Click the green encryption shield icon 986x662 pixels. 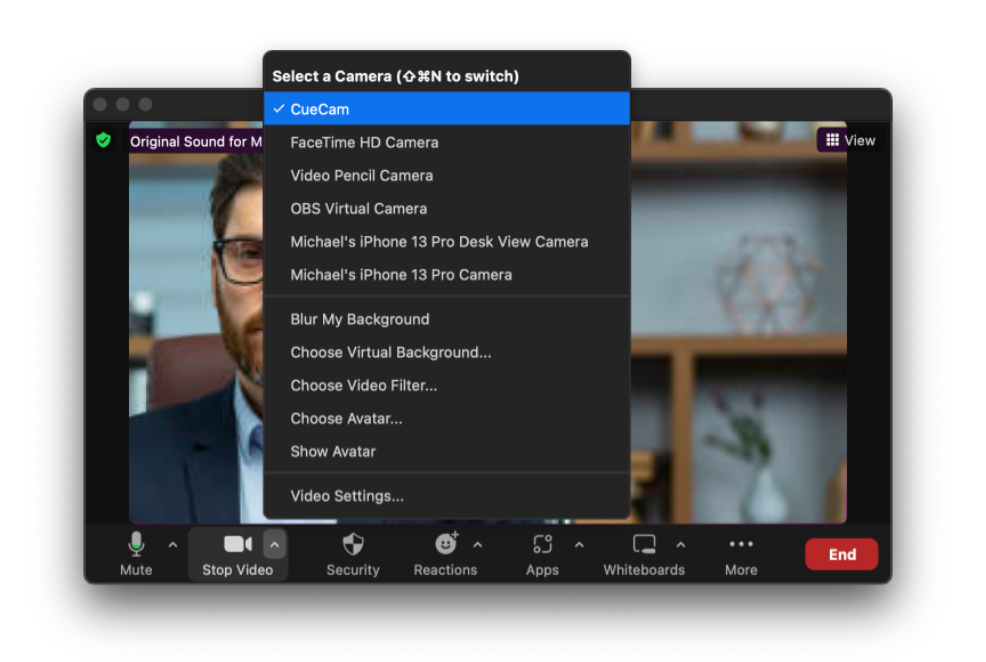(104, 140)
